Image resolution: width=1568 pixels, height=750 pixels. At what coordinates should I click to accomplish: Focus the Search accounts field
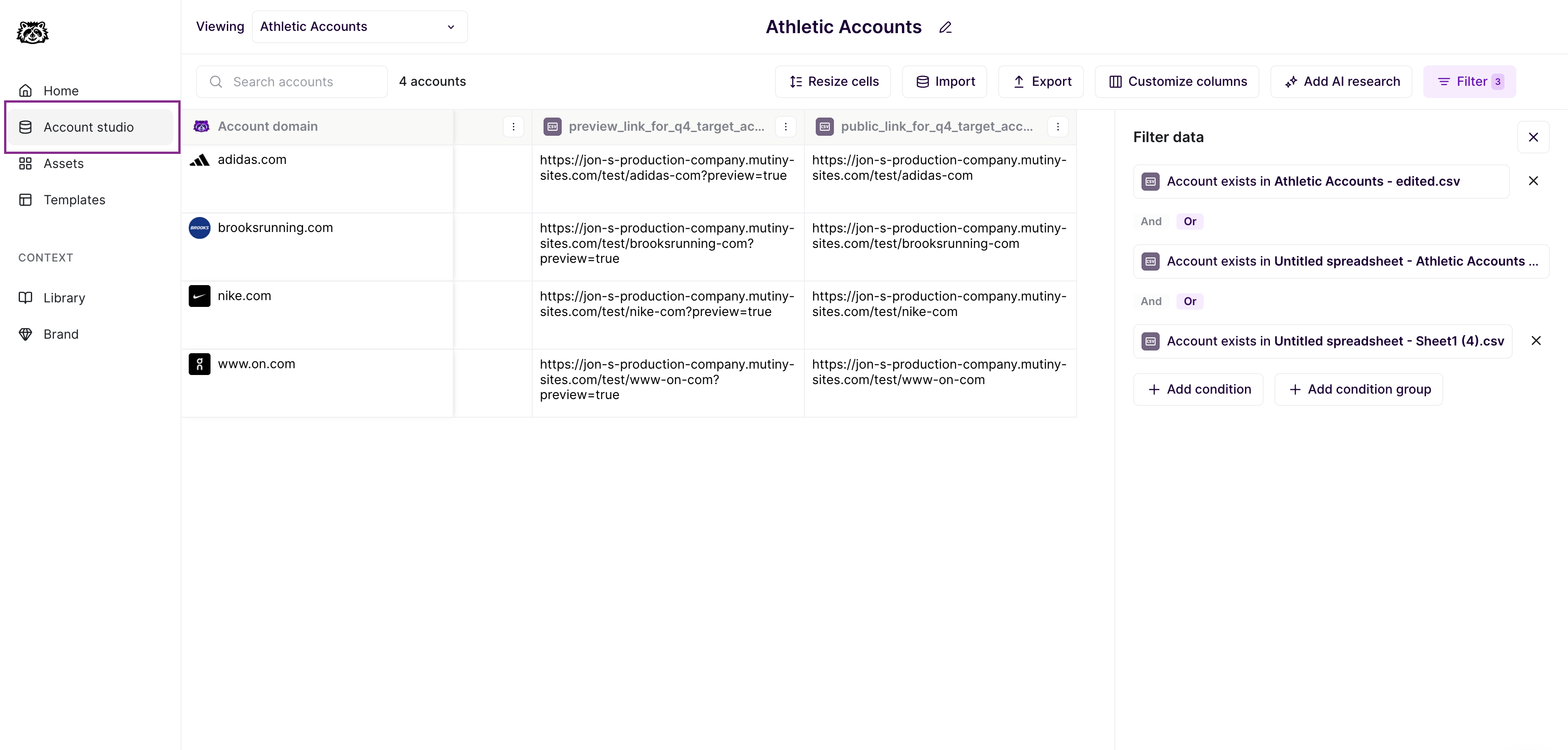tap(292, 82)
